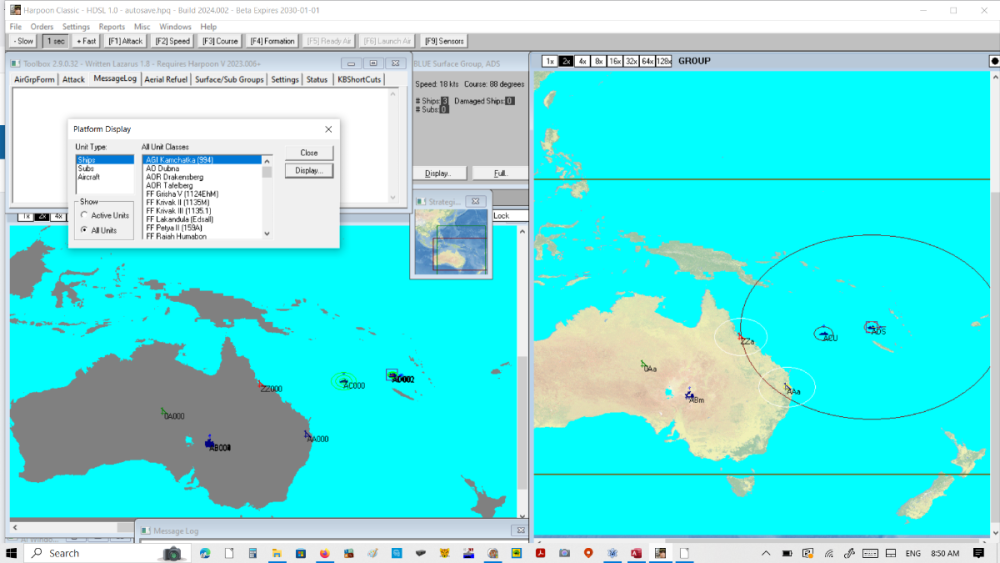Open the Orders menu
The height and width of the screenshot is (563, 1000).
coord(41,27)
